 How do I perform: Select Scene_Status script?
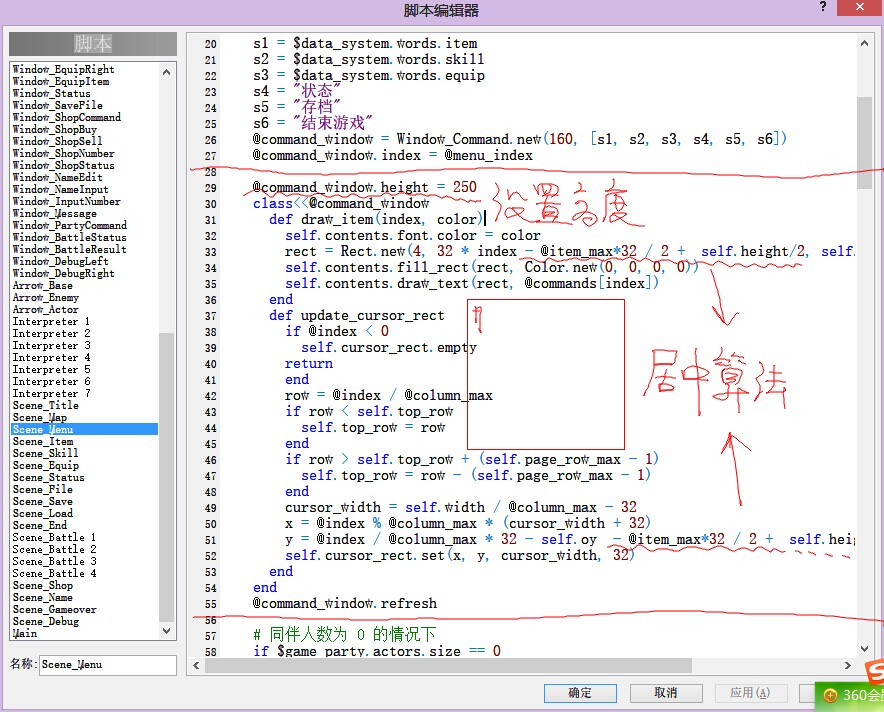(48, 477)
